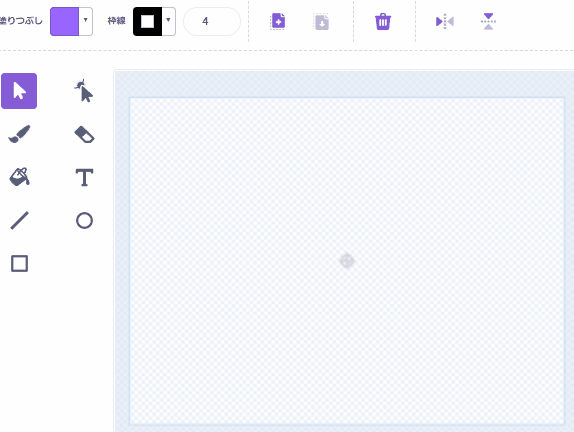This screenshot has height=432, width=574.
Task: Click the purple fill color swatch
Action: click(64, 21)
